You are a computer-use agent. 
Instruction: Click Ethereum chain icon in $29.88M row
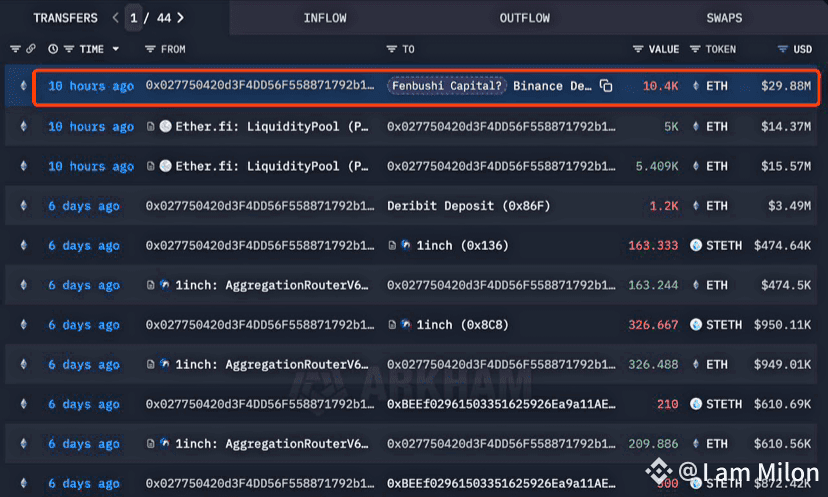(23, 86)
